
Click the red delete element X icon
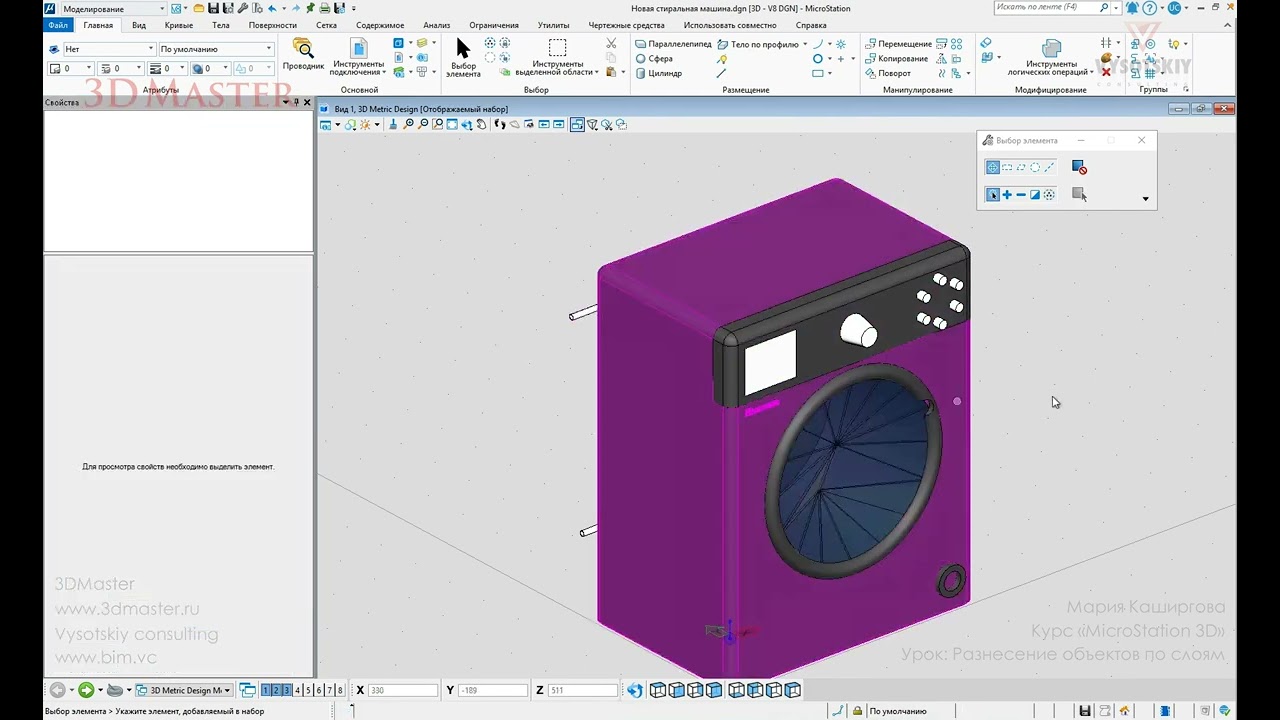1106,72
